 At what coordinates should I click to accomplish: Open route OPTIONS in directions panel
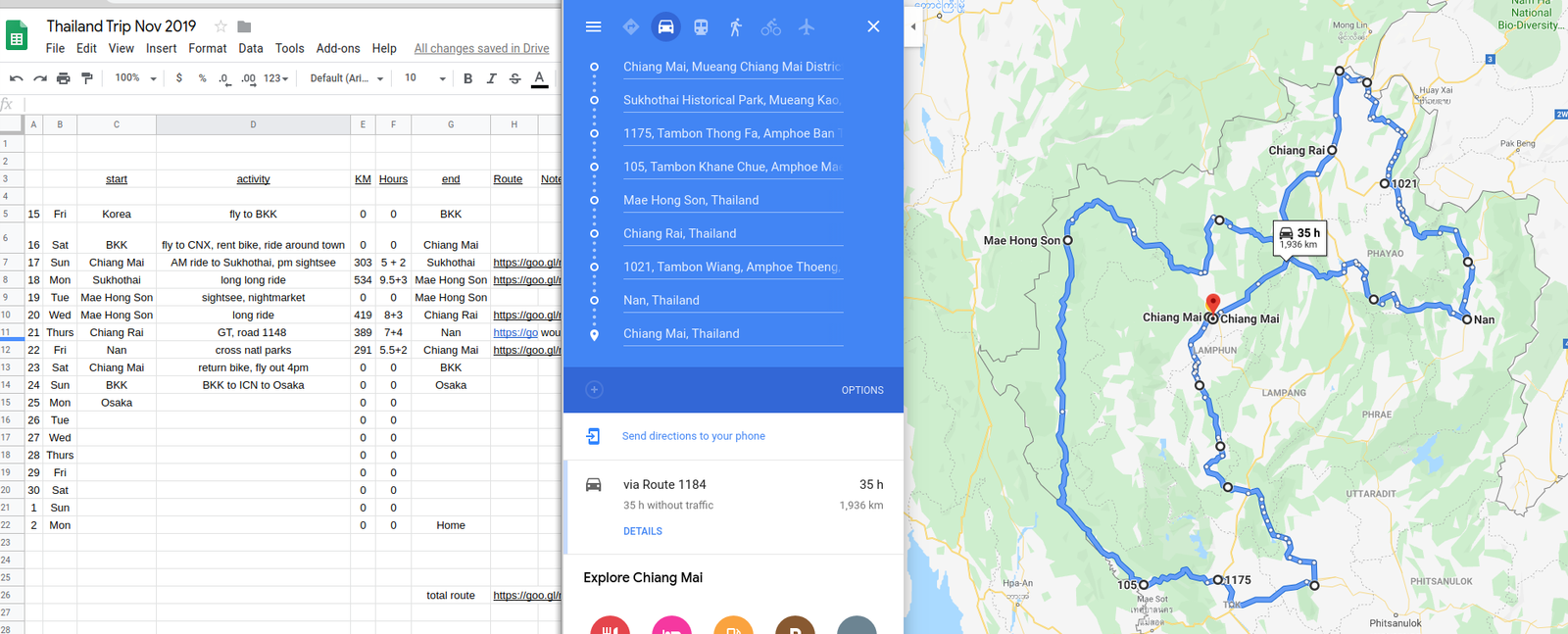[x=862, y=390]
